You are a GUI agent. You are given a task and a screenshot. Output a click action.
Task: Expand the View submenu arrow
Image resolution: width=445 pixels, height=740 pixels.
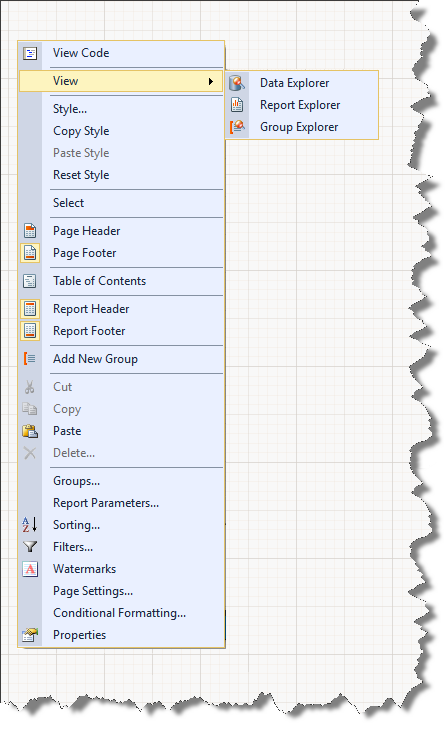click(x=211, y=81)
